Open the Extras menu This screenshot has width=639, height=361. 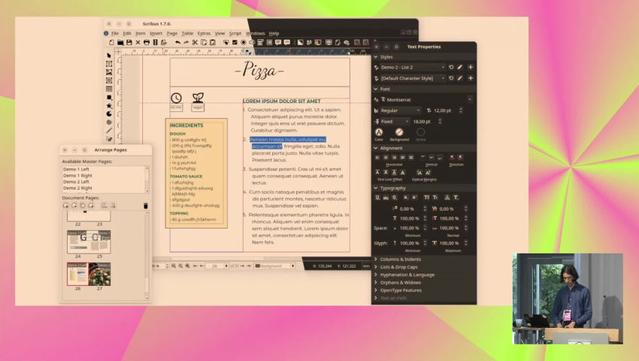(204, 33)
